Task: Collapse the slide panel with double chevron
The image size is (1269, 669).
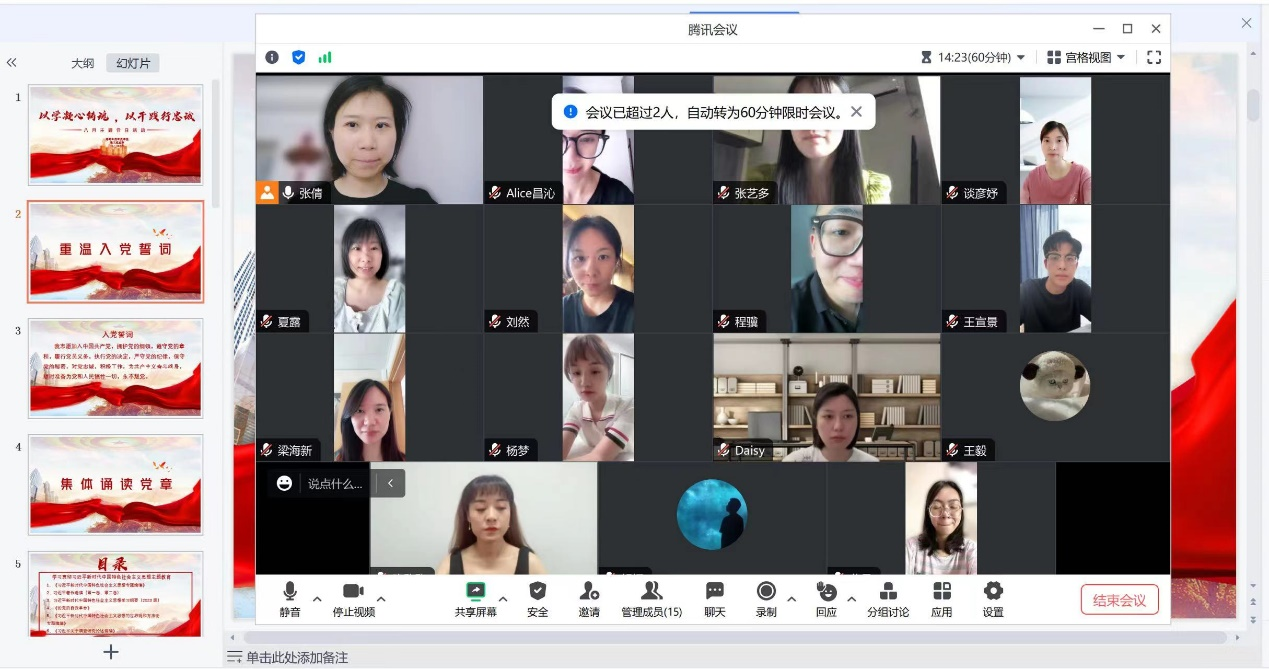Action: (x=12, y=63)
